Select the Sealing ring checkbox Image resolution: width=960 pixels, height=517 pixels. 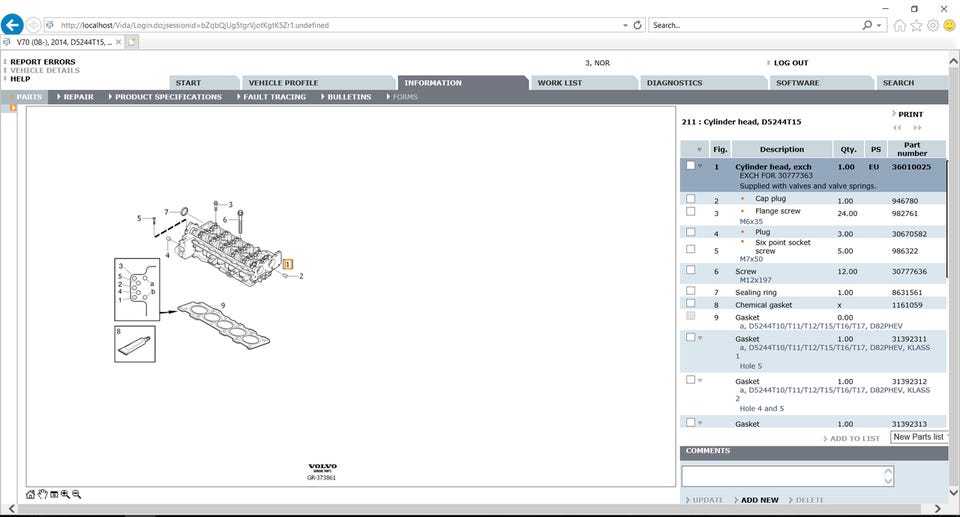pos(691,291)
